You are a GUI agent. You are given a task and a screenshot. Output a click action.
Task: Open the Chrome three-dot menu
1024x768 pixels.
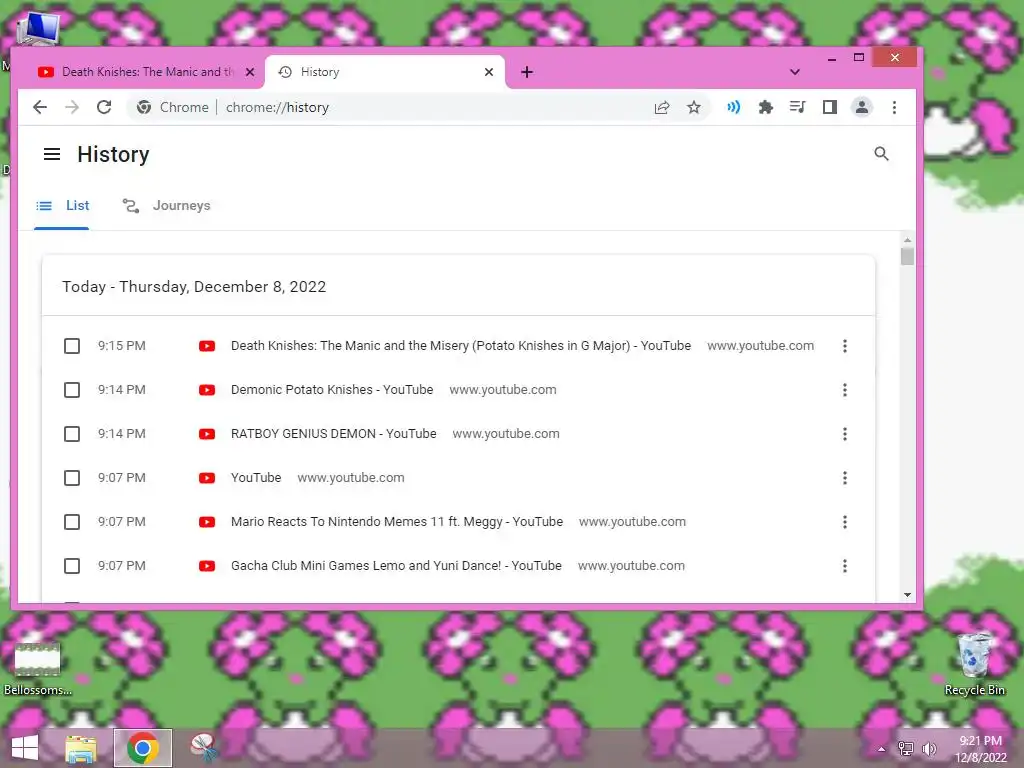tap(894, 107)
